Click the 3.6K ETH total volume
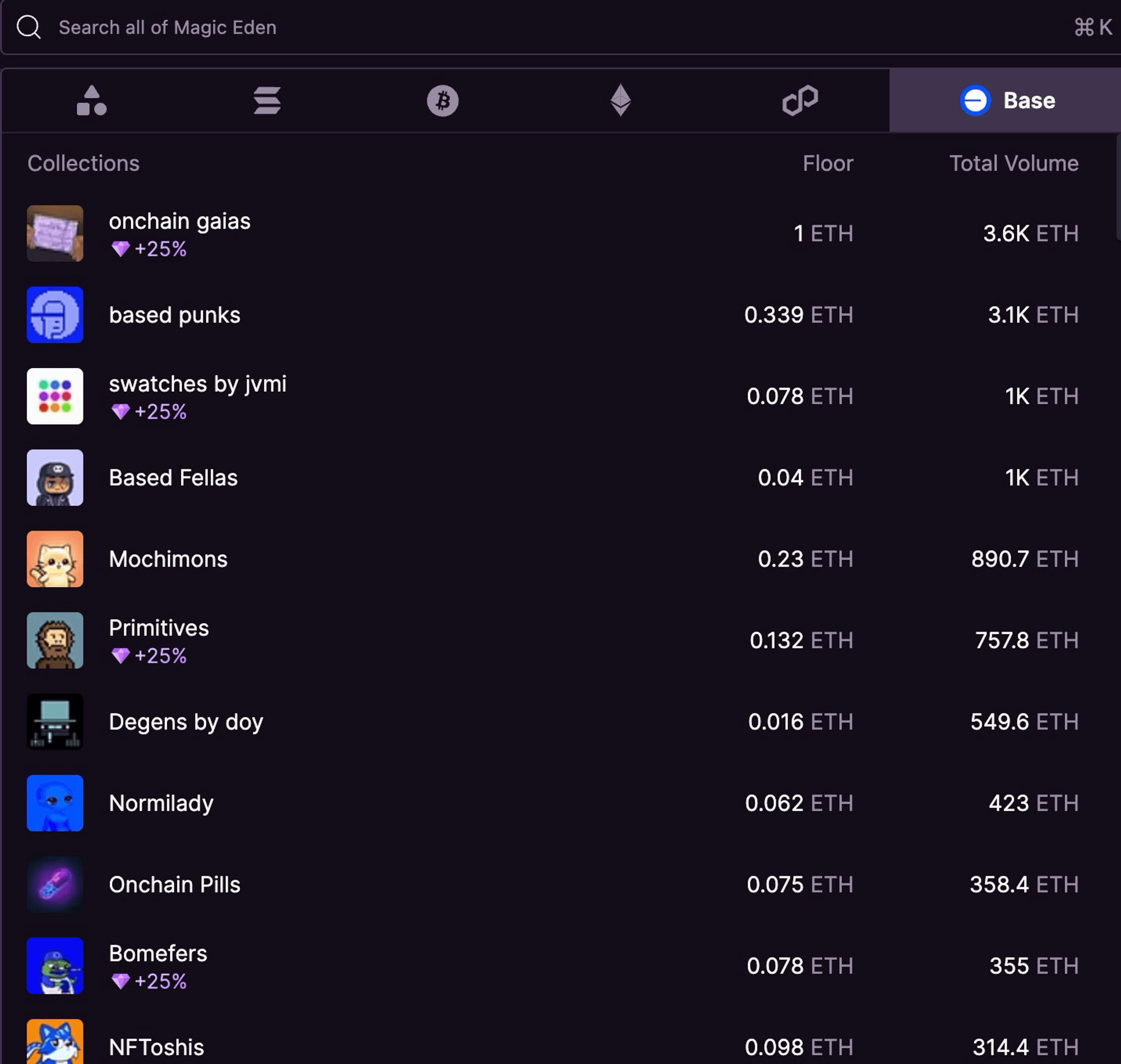Image resolution: width=1121 pixels, height=1064 pixels. [x=1031, y=234]
